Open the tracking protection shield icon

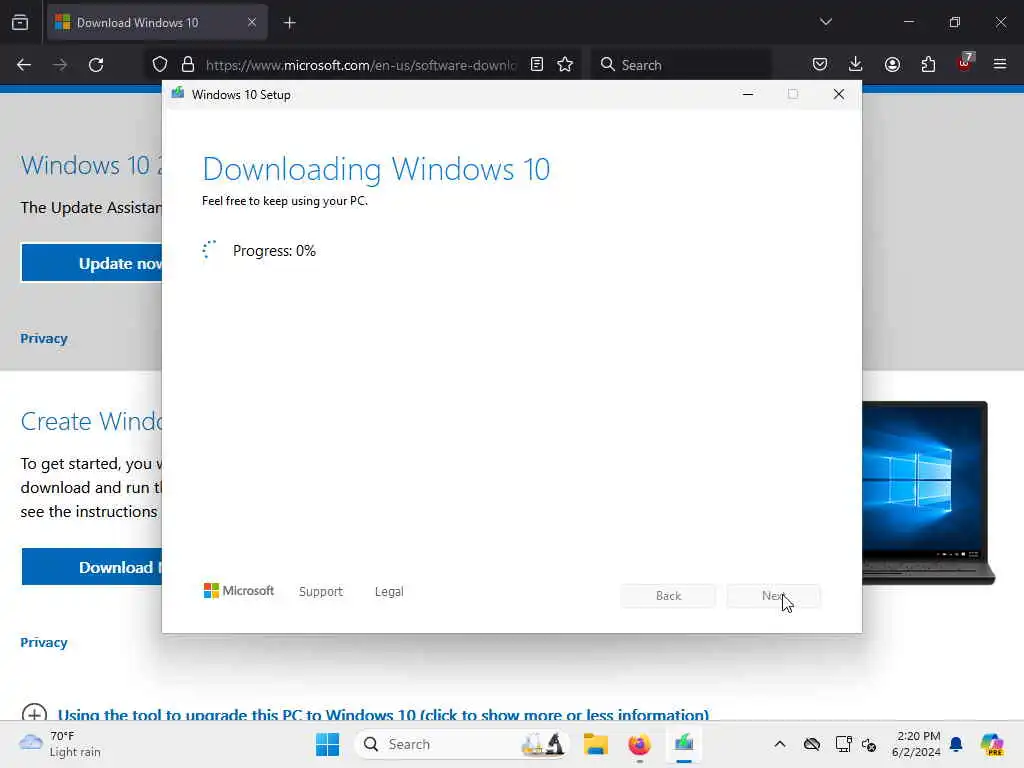pyautogui.click(x=160, y=65)
